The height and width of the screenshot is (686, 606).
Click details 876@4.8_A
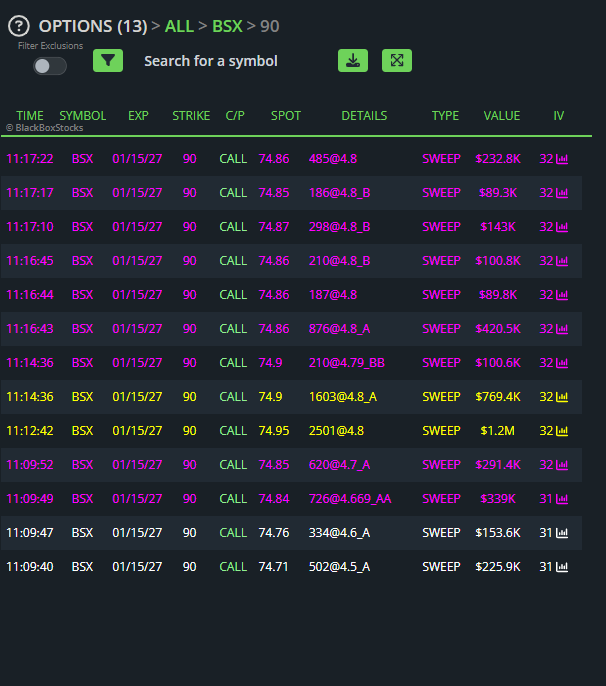click(x=340, y=329)
